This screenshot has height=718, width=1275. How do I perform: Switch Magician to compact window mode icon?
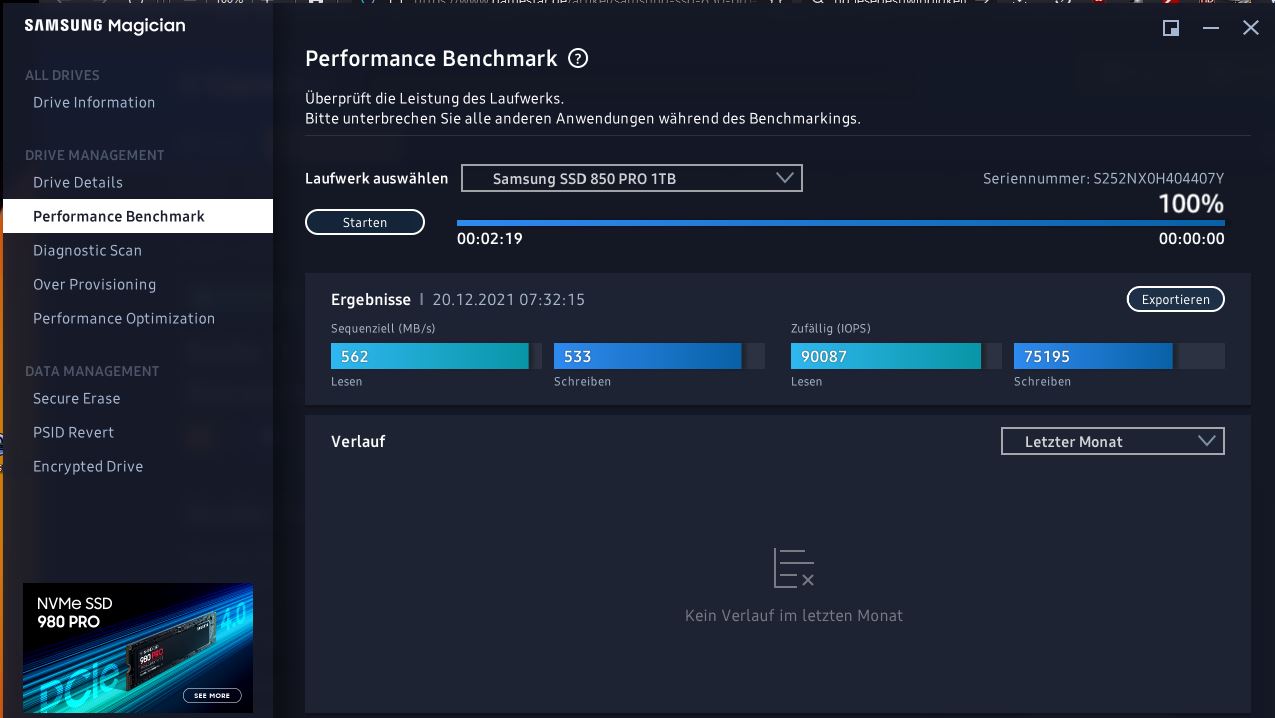coord(1171,28)
